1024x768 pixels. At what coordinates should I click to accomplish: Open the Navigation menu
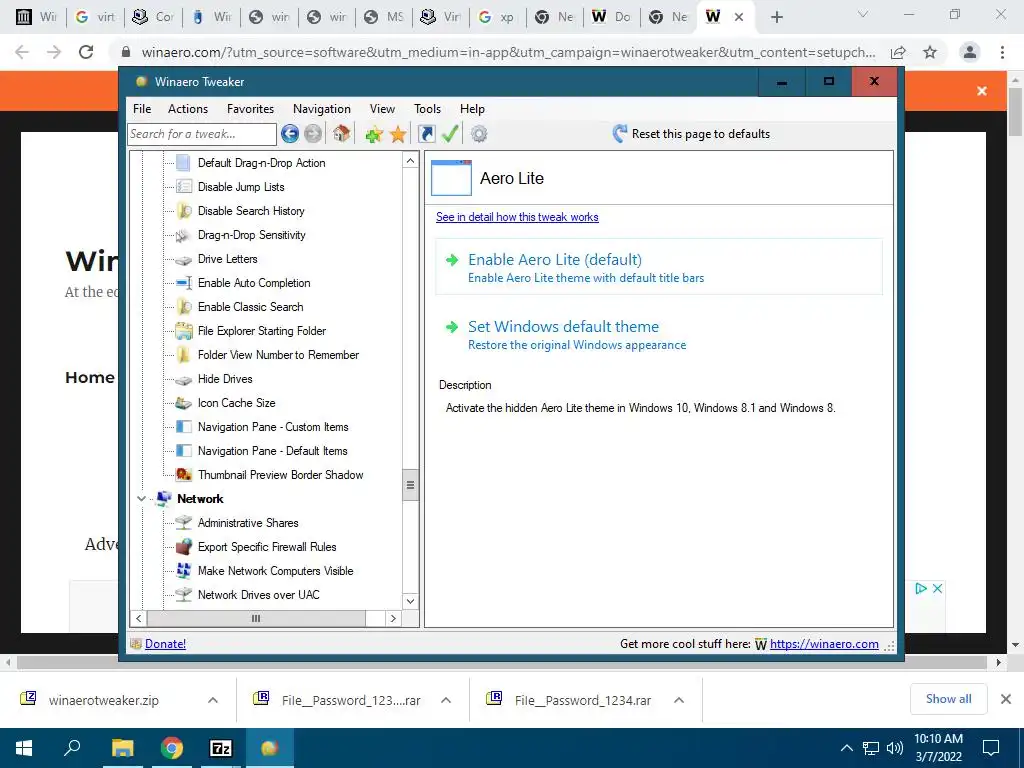(x=321, y=109)
